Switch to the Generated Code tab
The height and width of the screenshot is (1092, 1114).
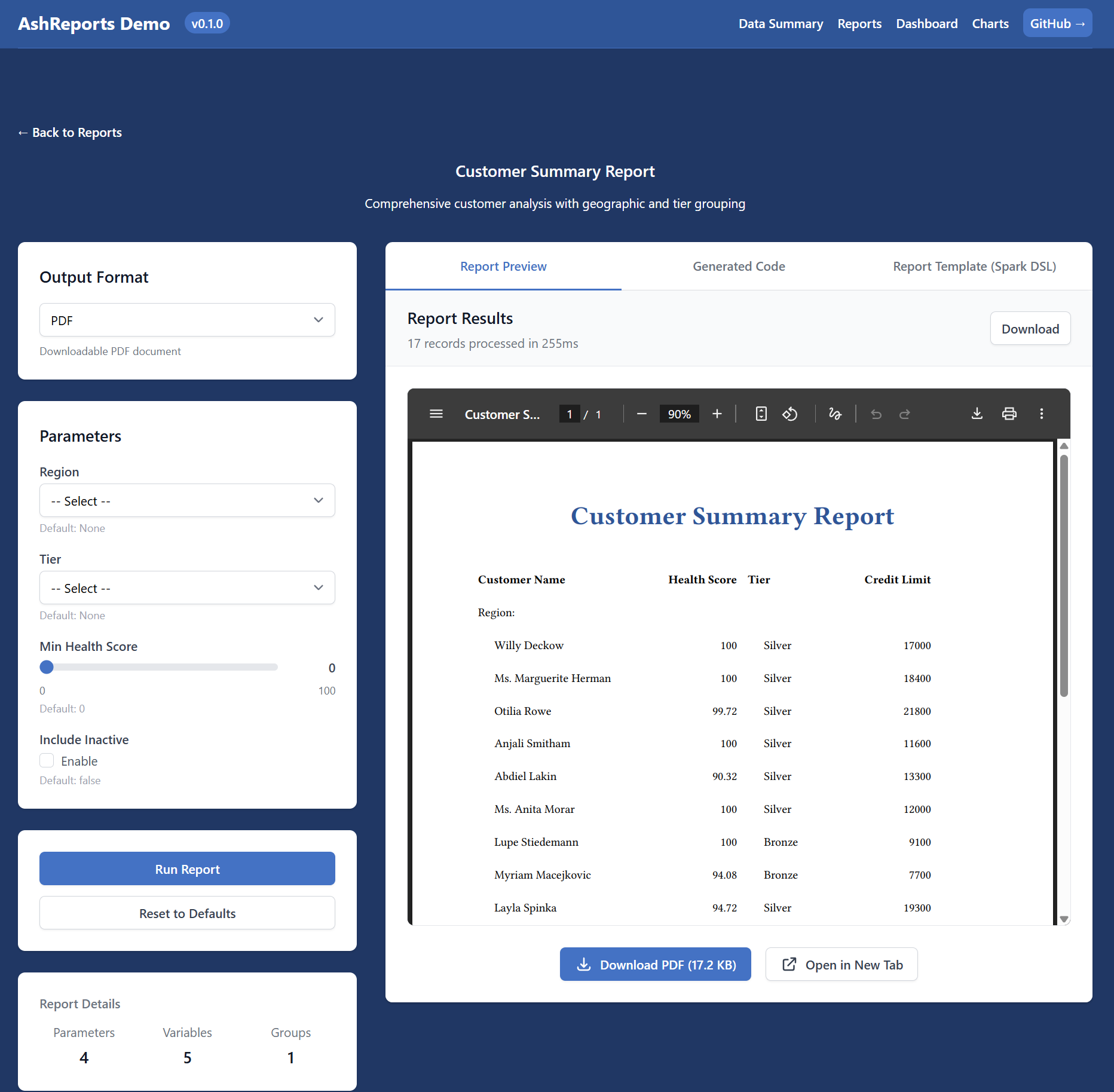[739, 266]
